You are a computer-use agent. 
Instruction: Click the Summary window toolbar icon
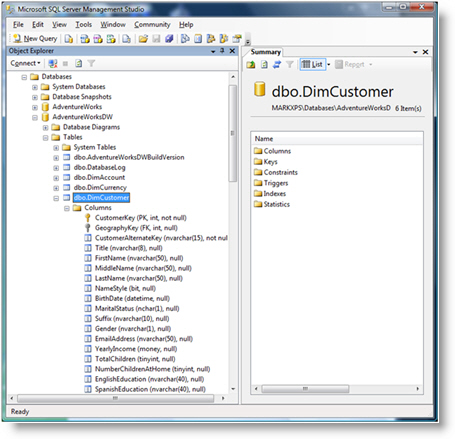198,39
